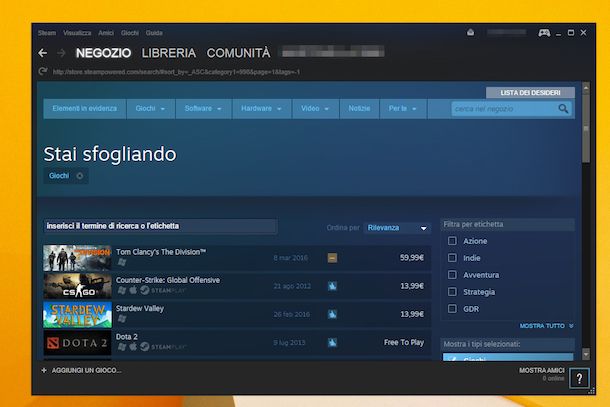The image size is (610, 407).
Task: Click the Windows icon under Stardew Valley
Action: pos(122,319)
